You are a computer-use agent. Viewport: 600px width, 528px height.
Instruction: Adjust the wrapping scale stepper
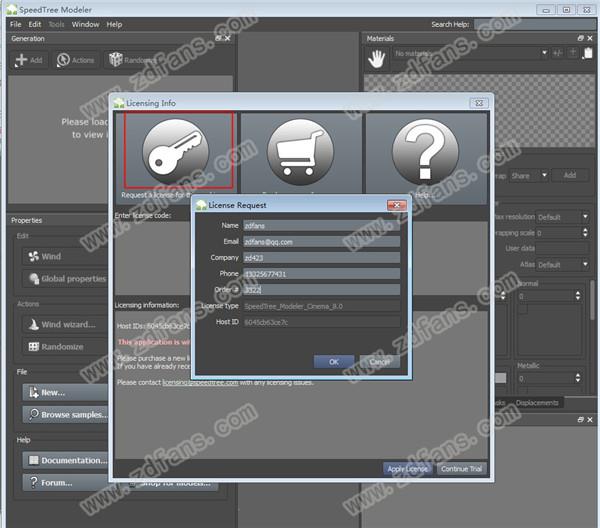(585, 233)
